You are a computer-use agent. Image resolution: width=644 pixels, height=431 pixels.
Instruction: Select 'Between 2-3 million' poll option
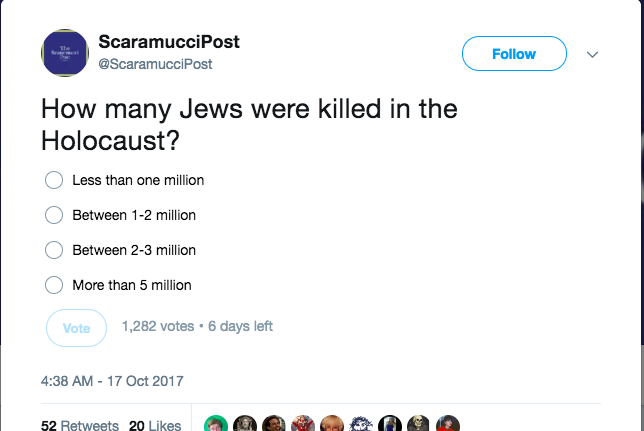(55, 250)
